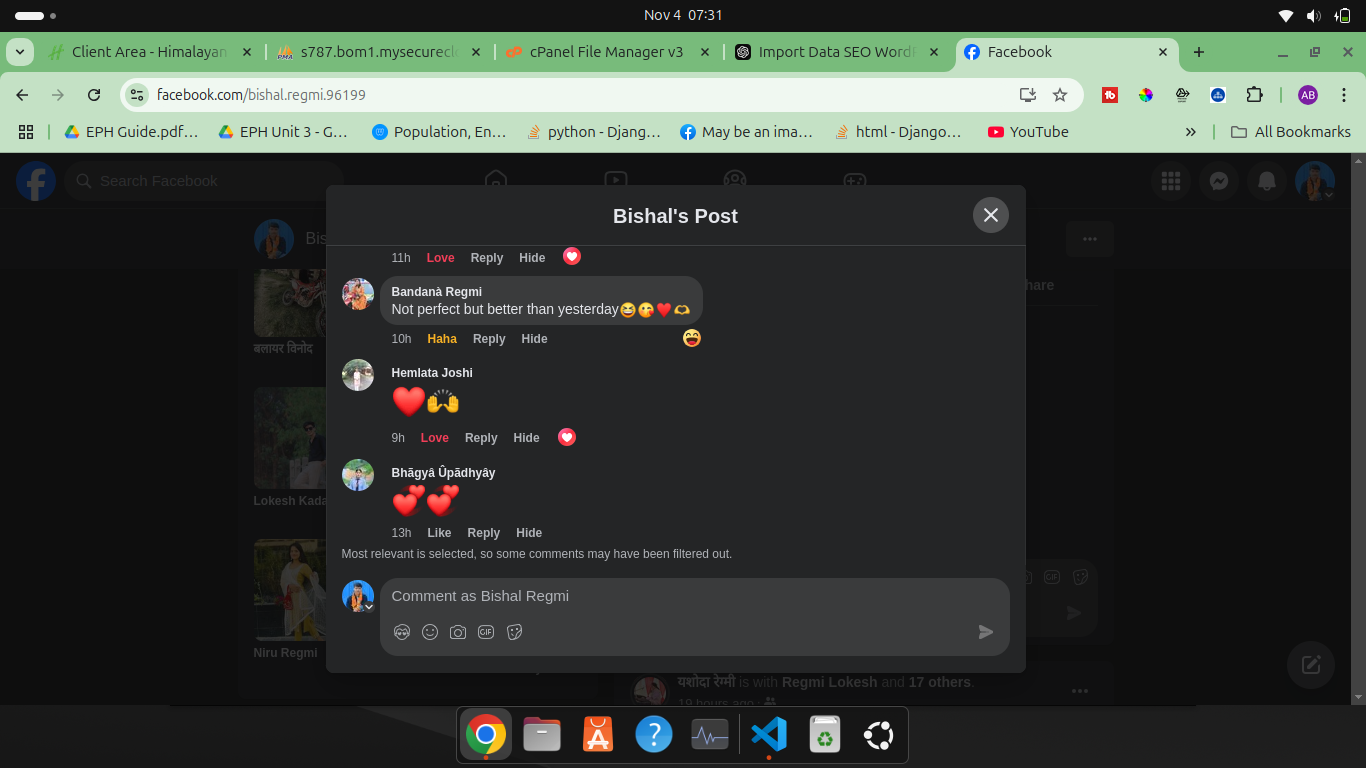Attach a photo using the camera icon
The height and width of the screenshot is (768, 1366).
click(458, 632)
